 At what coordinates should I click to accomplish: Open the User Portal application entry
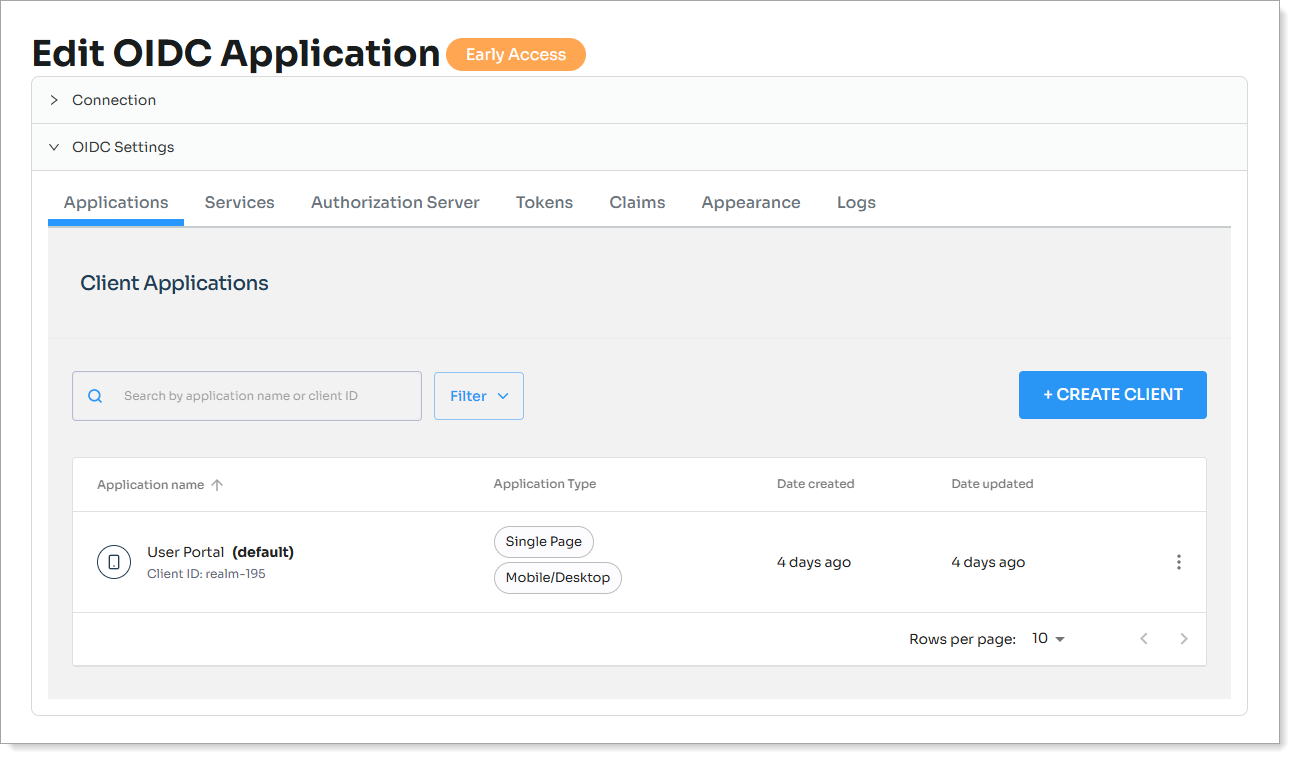[x=186, y=552]
